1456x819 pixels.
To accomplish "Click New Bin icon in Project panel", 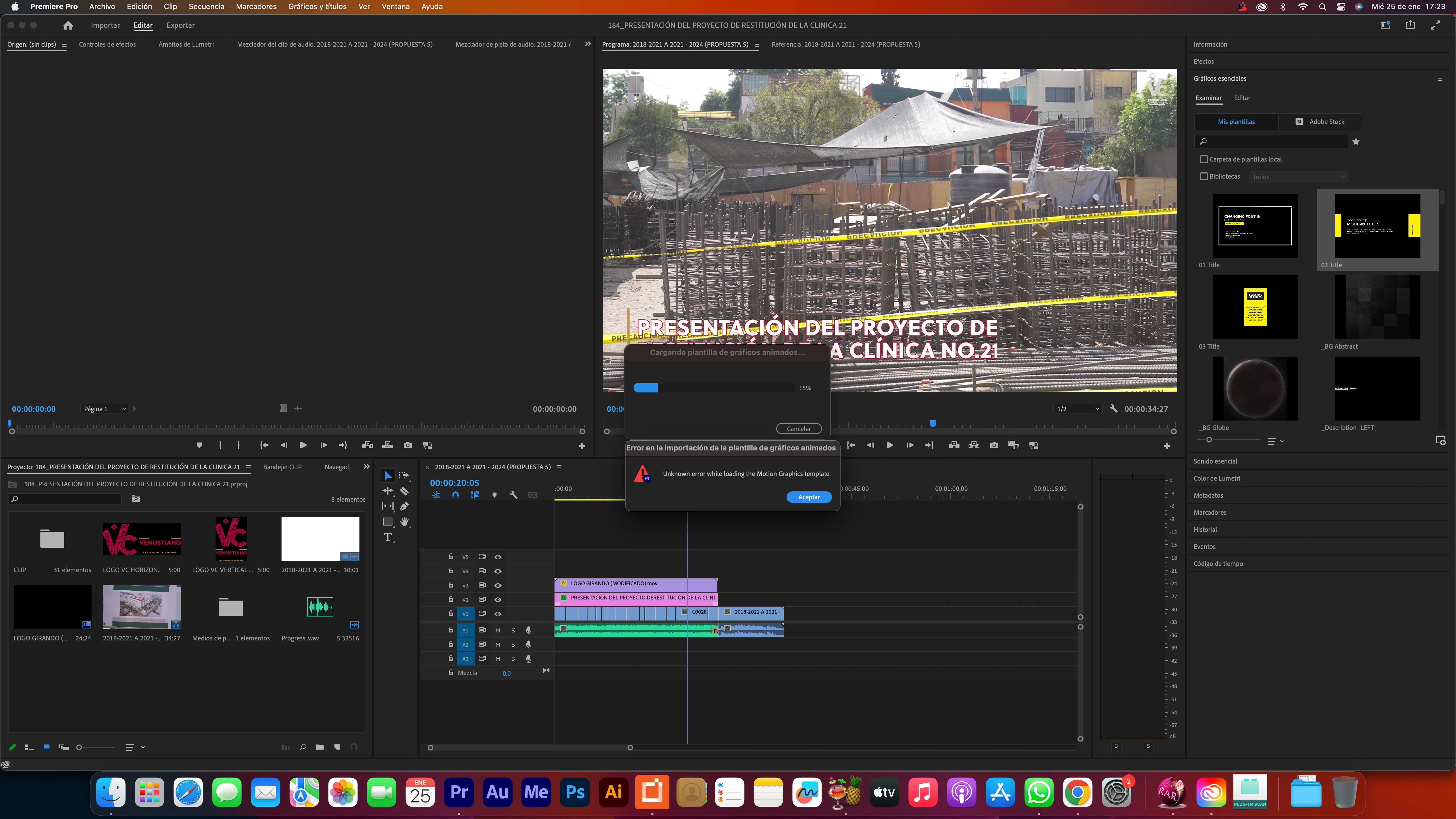I will click(x=320, y=747).
